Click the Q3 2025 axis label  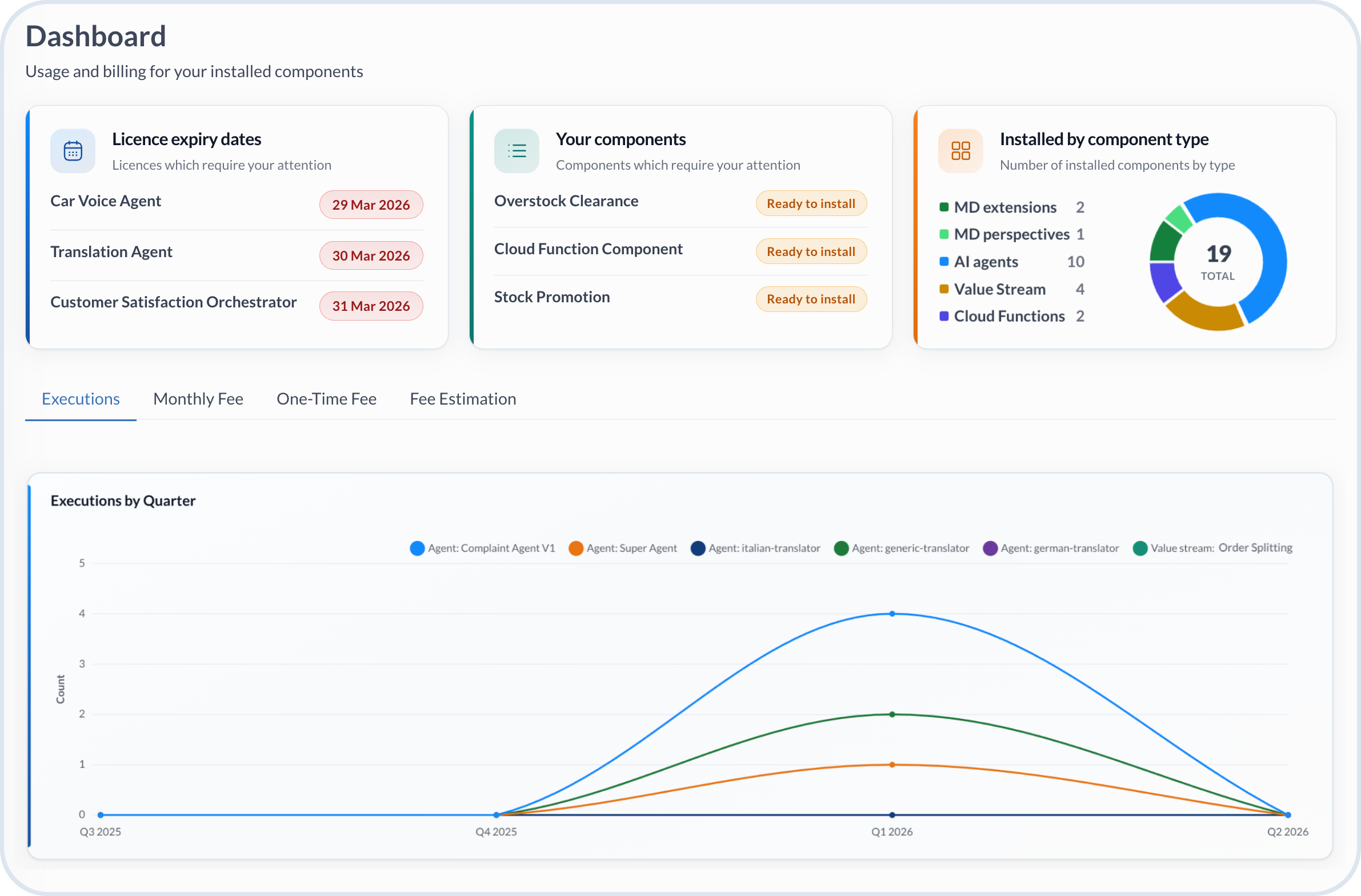[101, 833]
